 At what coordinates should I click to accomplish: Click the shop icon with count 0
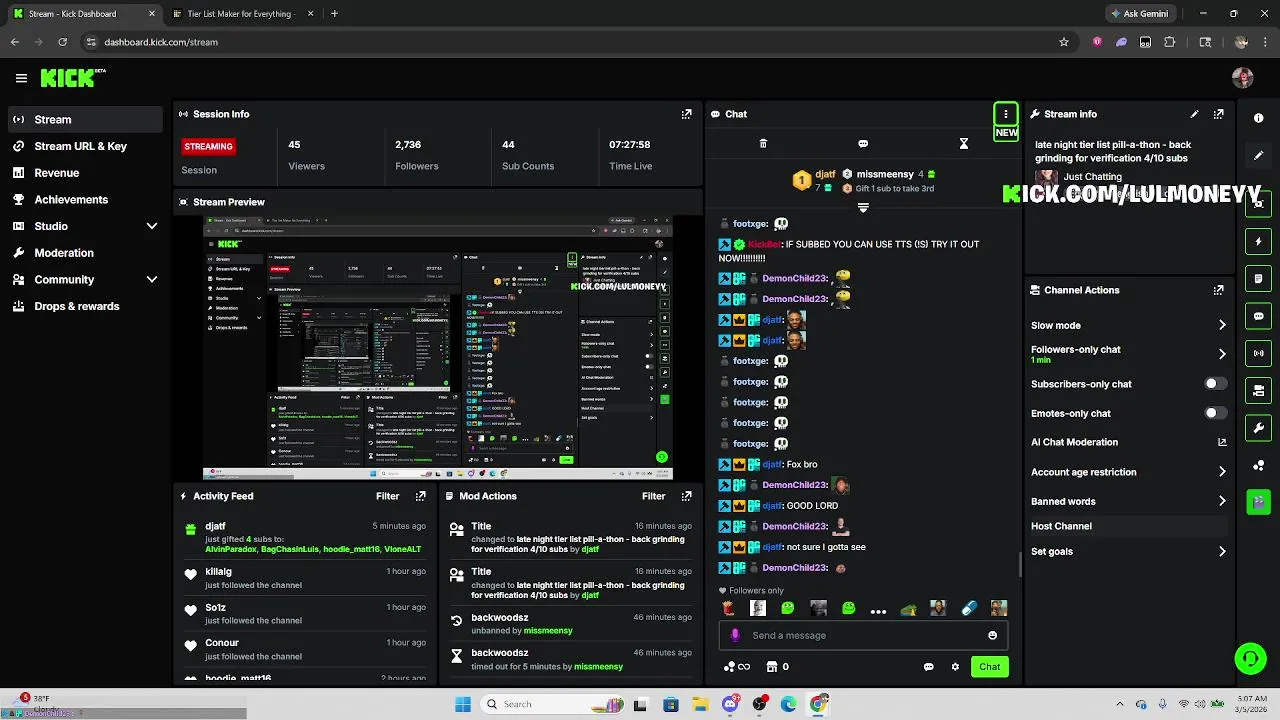click(x=778, y=667)
